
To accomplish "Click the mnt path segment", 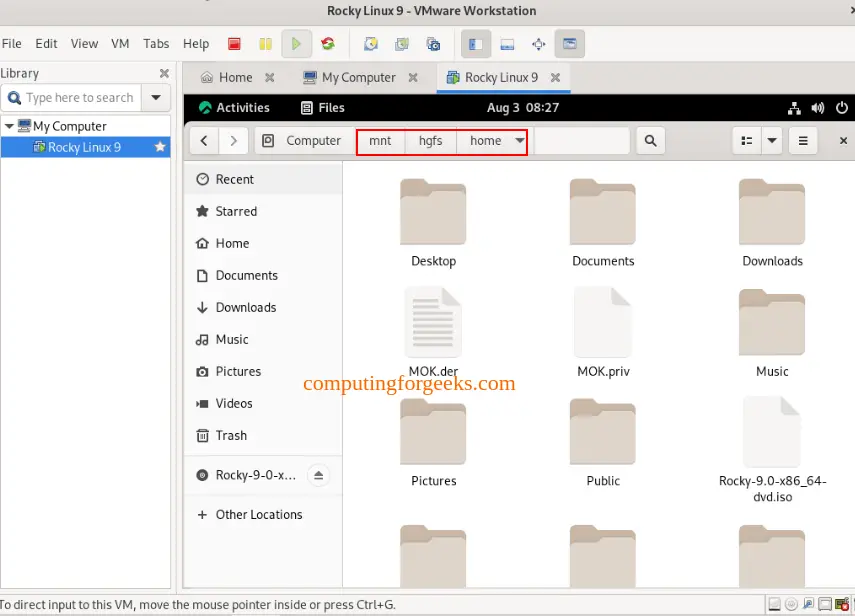I will click(x=380, y=141).
